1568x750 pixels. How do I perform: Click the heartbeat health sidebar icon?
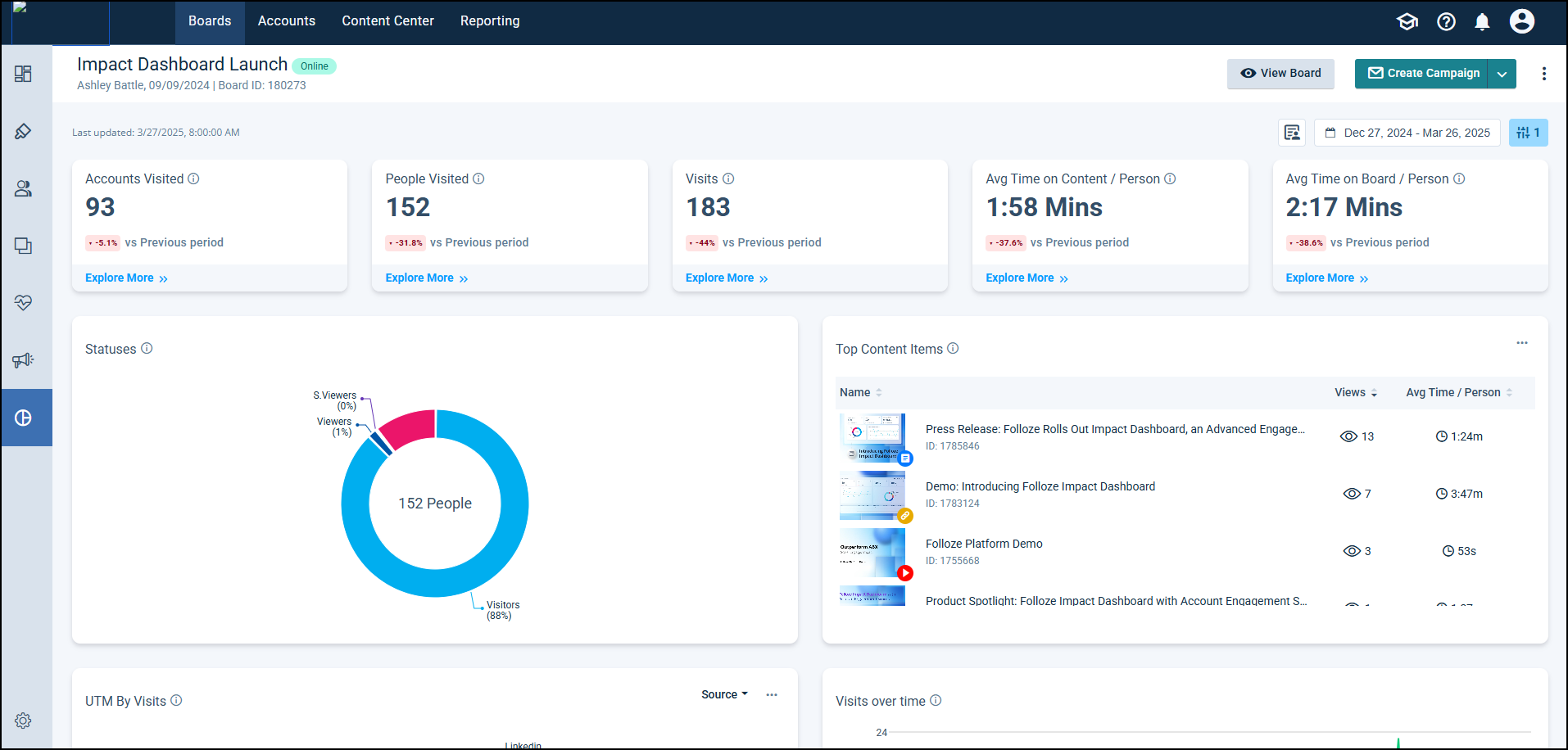[23, 303]
